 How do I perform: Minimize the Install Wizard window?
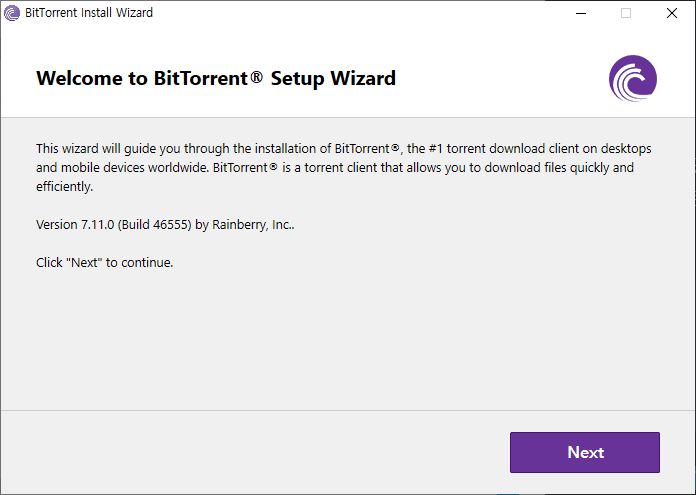point(581,13)
